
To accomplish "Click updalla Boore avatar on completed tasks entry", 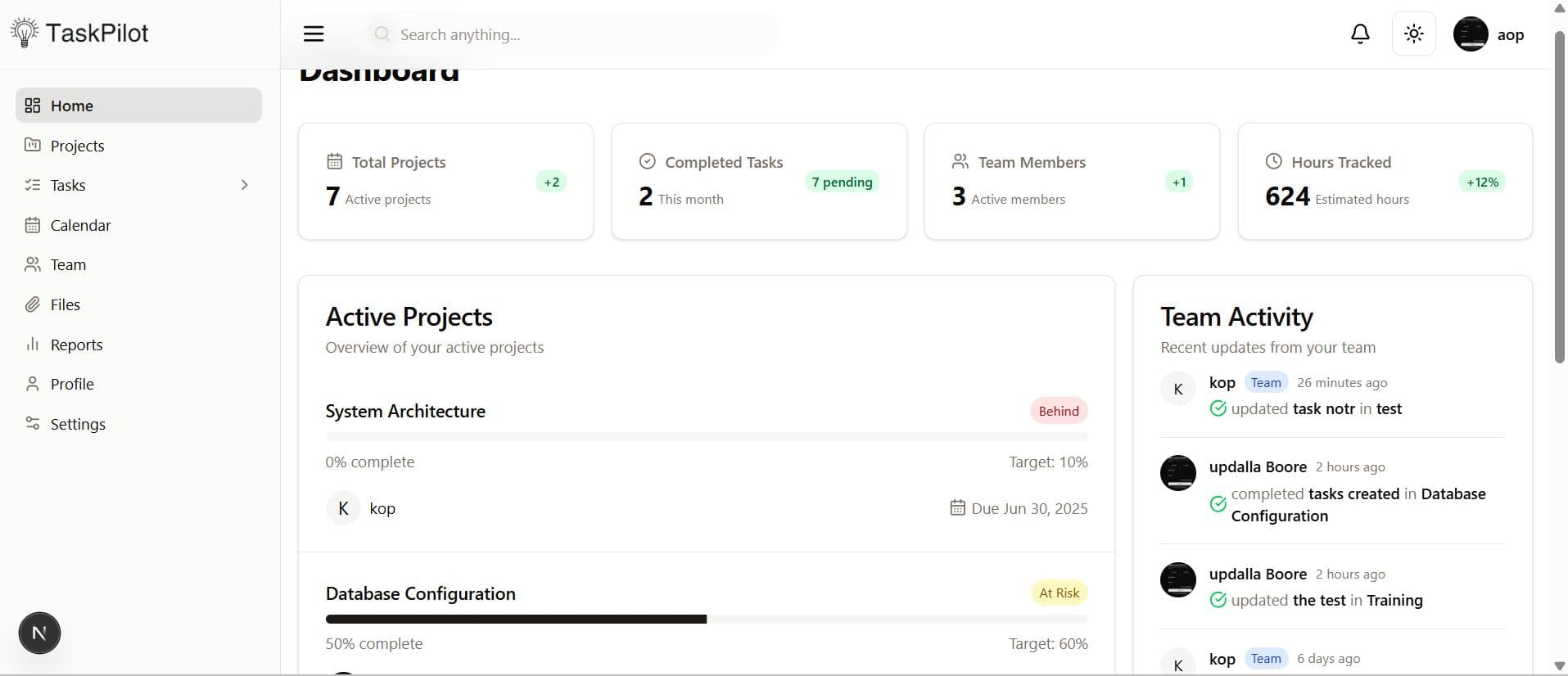I will coord(1178,473).
